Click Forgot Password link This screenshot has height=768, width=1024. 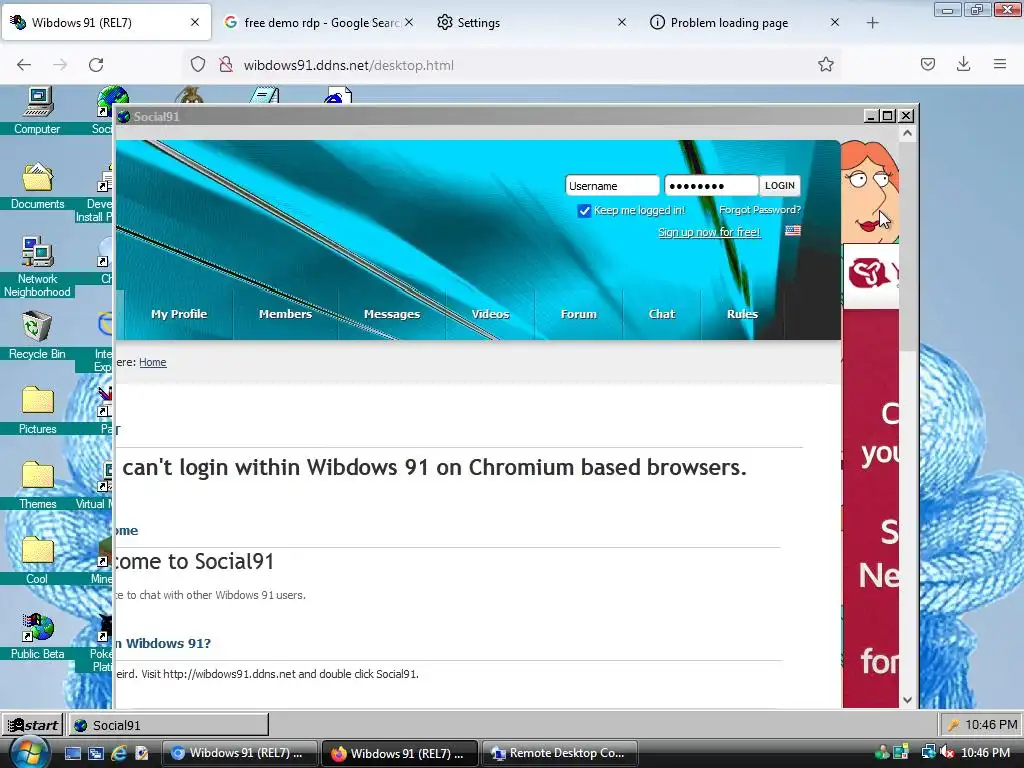pos(760,210)
